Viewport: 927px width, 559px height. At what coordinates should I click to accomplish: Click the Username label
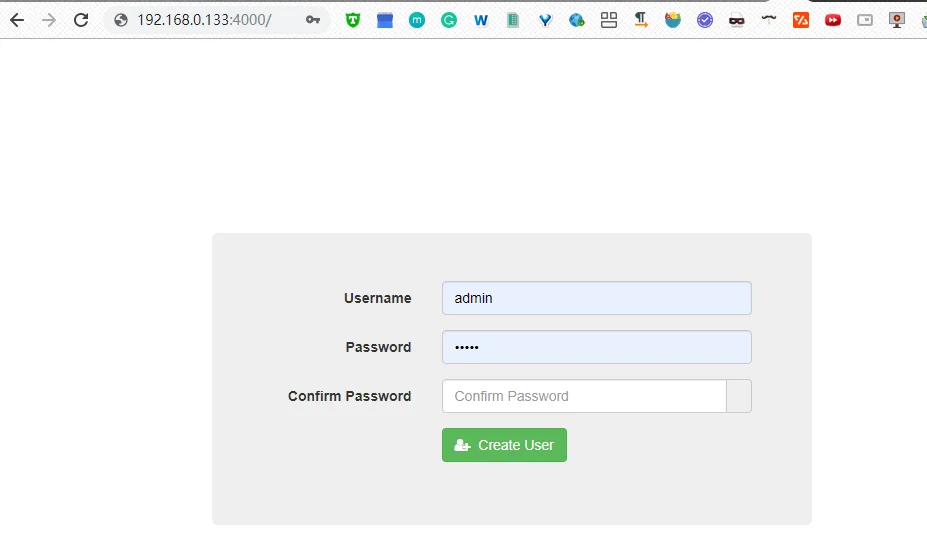[378, 298]
